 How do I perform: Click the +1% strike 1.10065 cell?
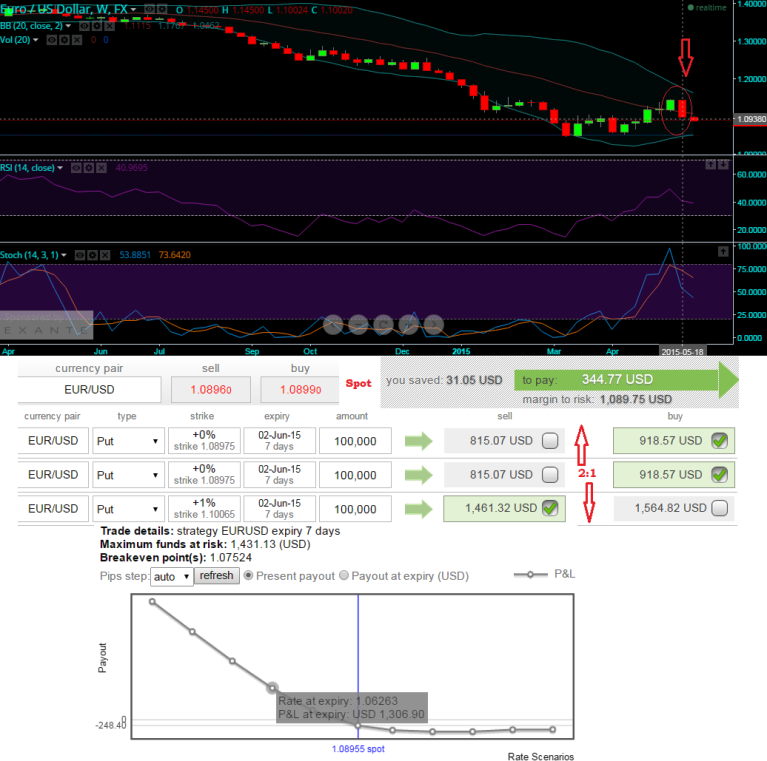coord(204,509)
